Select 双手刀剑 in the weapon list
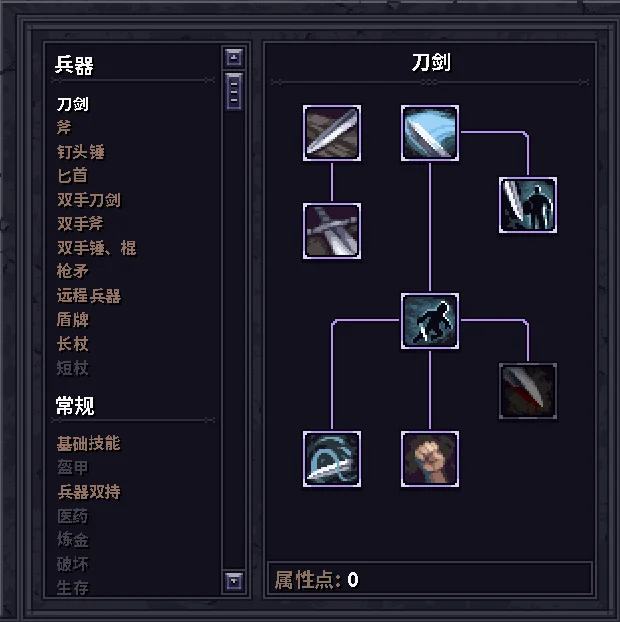The width and height of the screenshot is (620, 622). click(88, 200)
